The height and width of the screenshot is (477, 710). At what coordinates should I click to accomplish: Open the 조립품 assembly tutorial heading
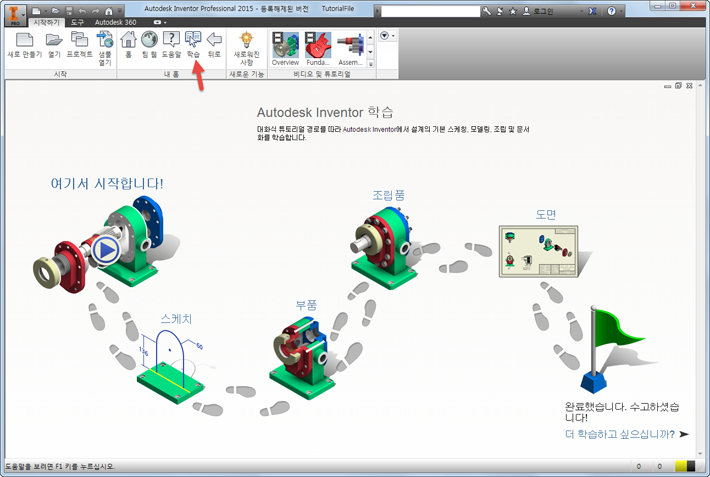389,195
